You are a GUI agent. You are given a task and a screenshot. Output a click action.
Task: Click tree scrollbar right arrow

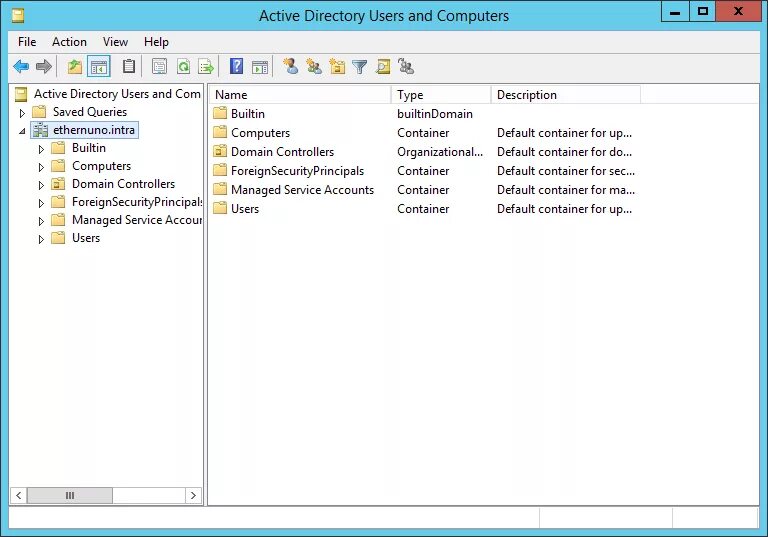click(193, 495)
